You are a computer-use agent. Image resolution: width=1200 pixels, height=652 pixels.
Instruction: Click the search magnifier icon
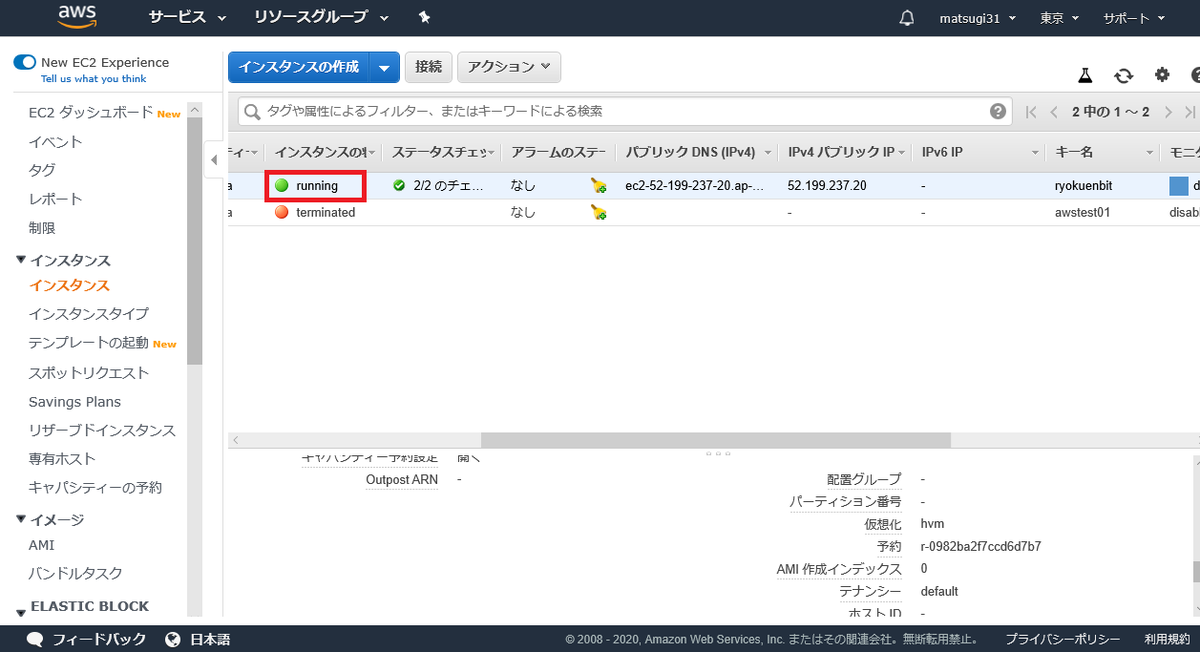[x=253, y=111]
